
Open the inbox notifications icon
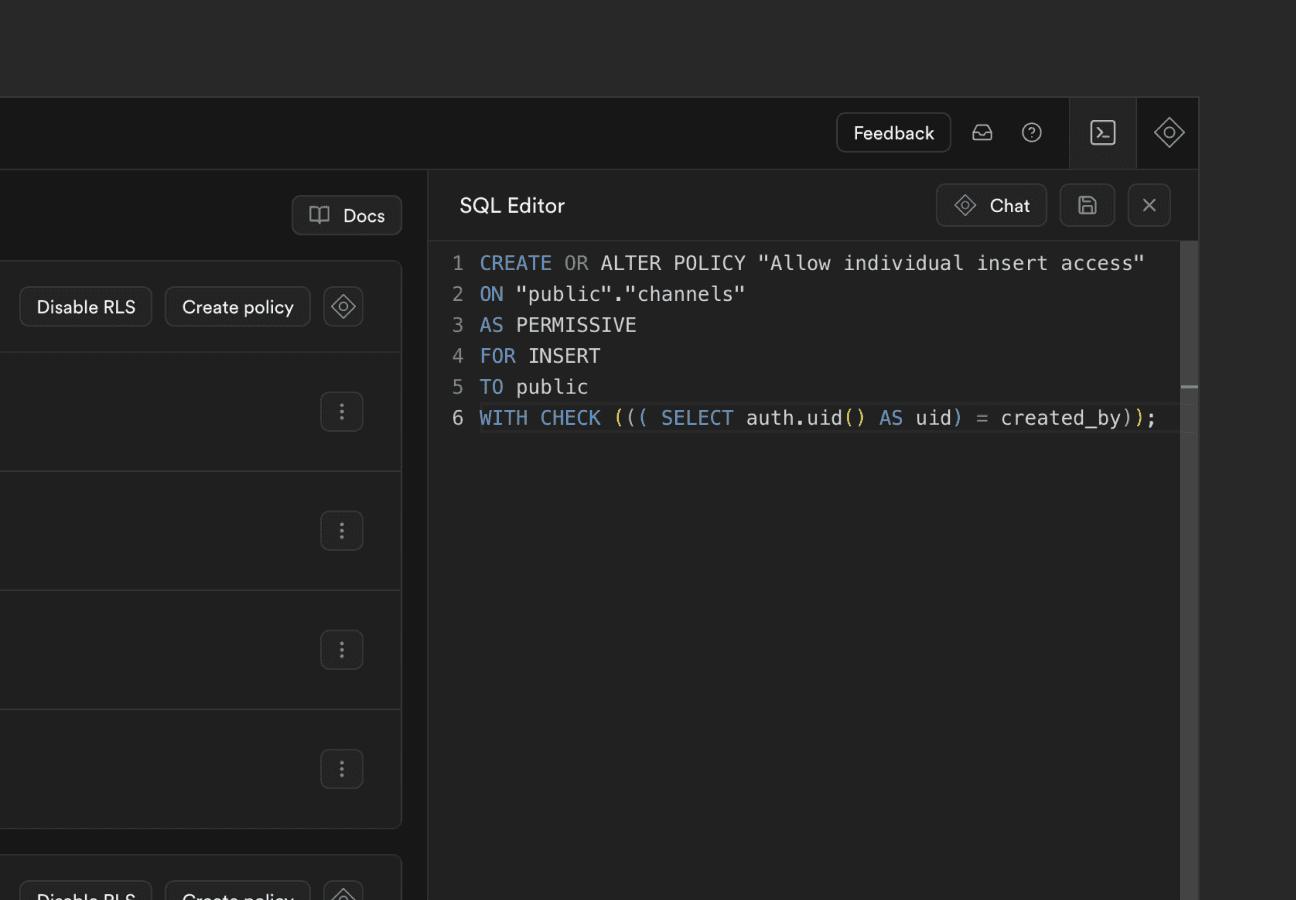pyautogui.click(x=982, y=133)
